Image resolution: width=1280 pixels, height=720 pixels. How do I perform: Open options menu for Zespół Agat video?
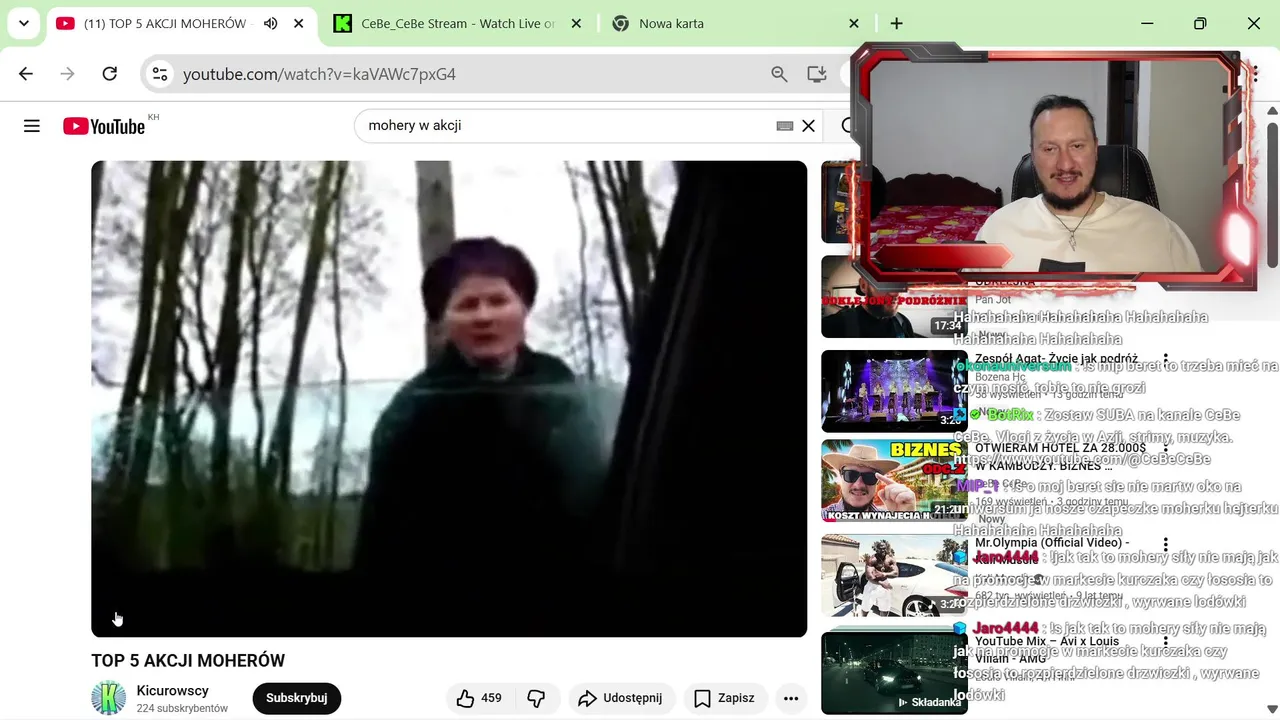(1165, 359)
